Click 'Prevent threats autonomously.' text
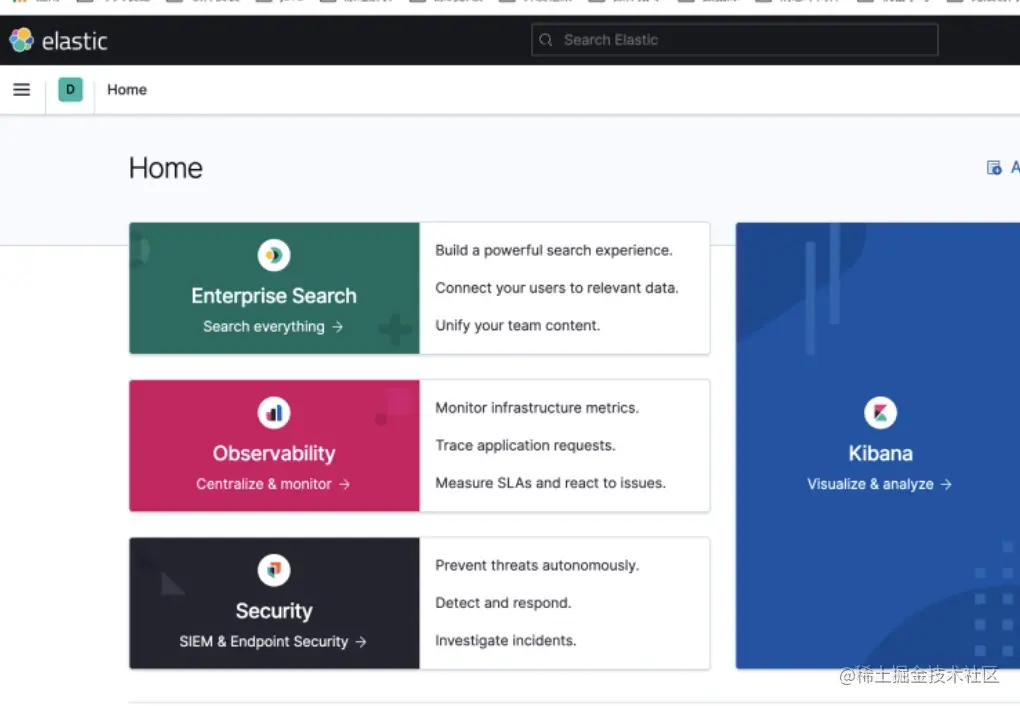The image size is (1020, 706). [x=537, y=565]
